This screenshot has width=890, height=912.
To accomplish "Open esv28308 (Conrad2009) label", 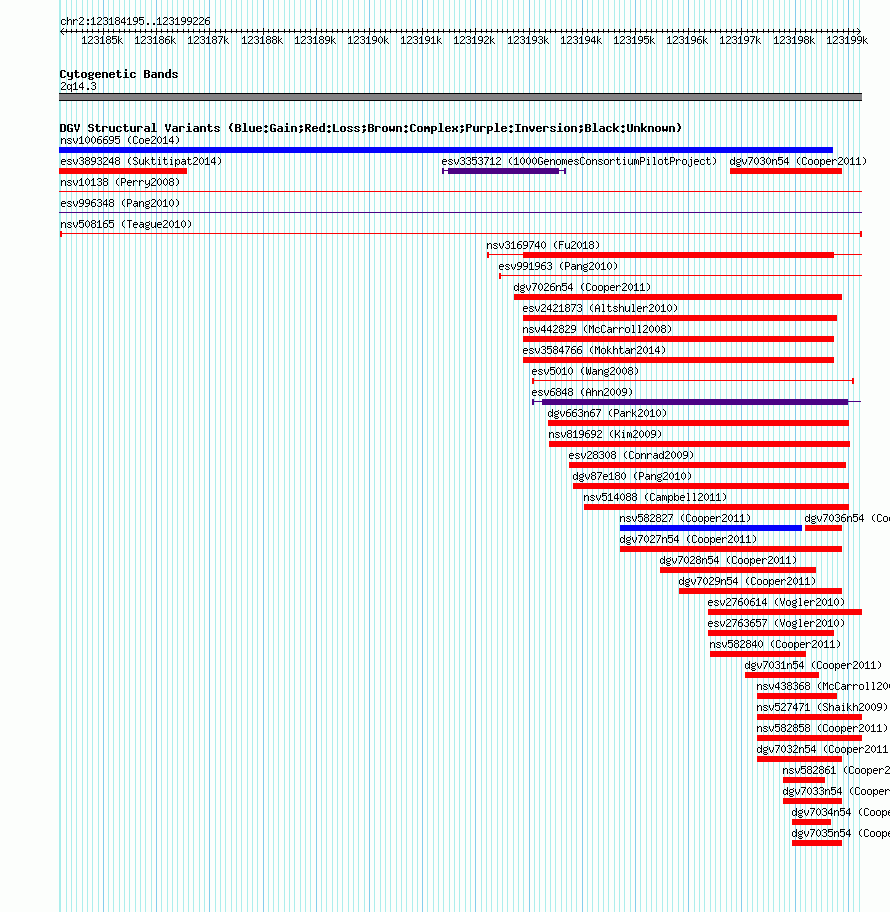I will [631, 454].
